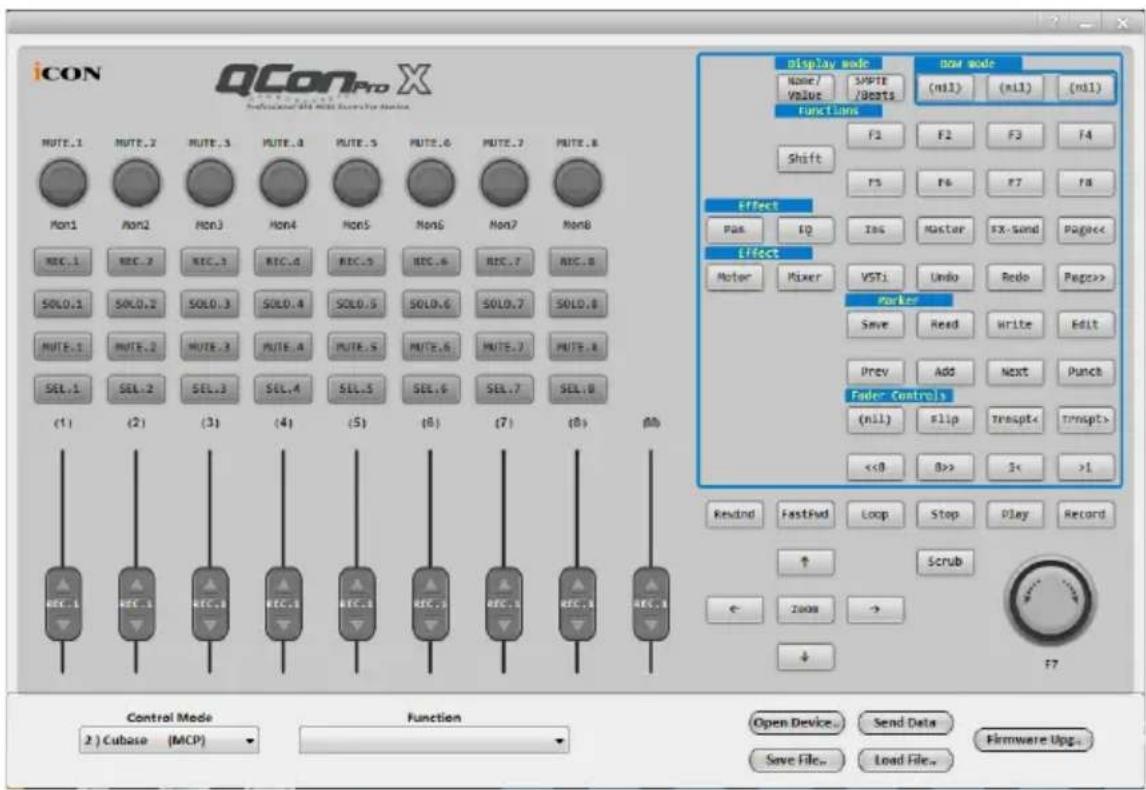
Task: Click the master fader handle on the far right
Action: click(x=650, y=604)
